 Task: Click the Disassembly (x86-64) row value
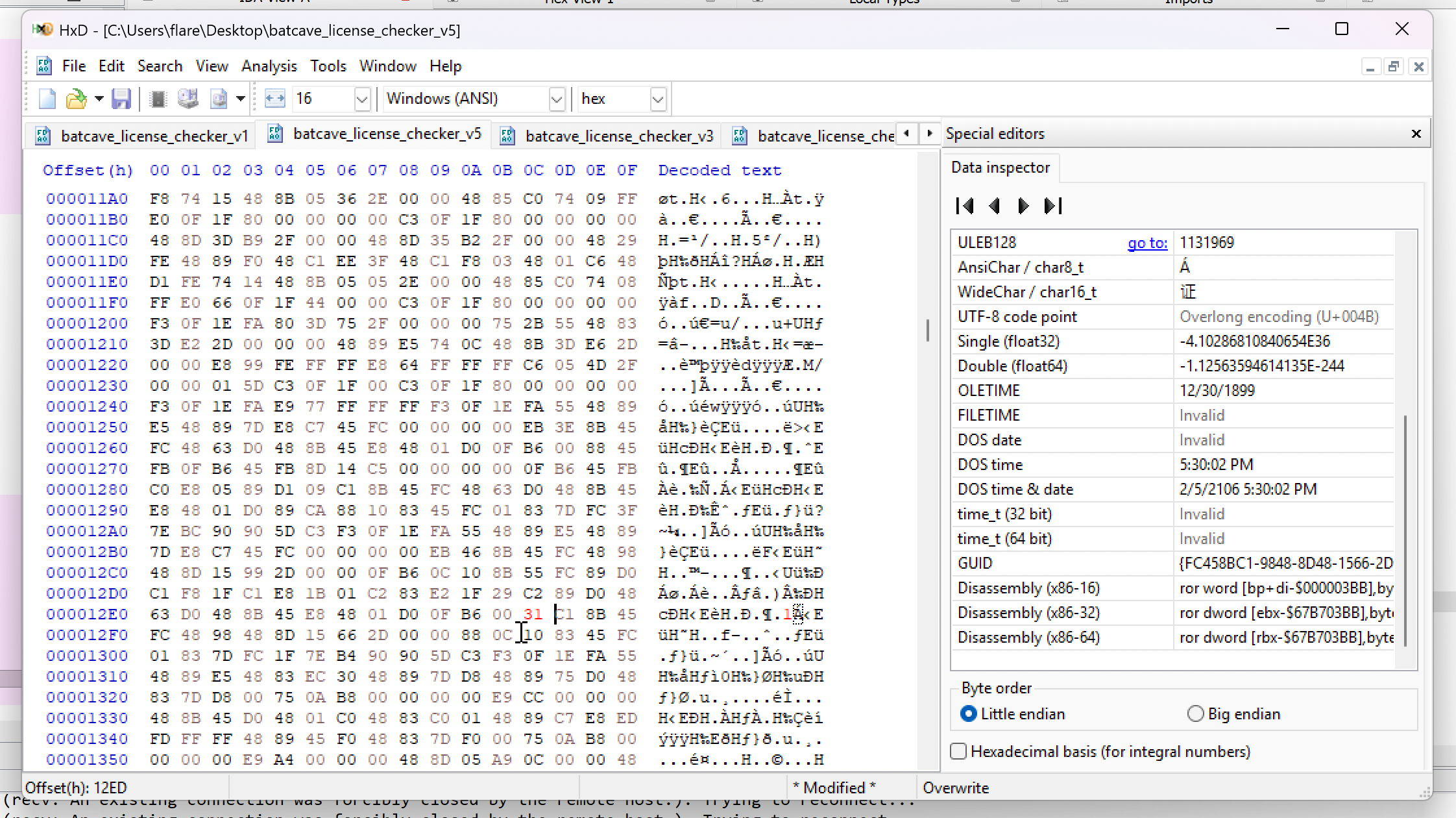click(1285, 638)
